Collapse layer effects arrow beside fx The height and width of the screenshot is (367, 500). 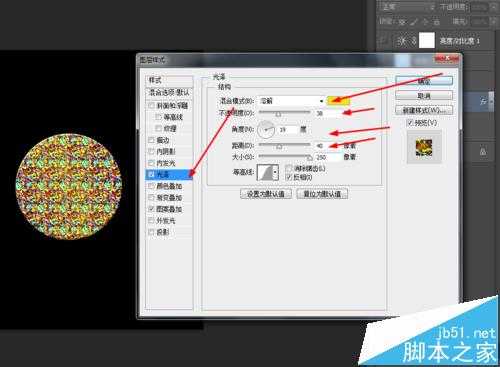pyautogui.click(x=491, y=101)
